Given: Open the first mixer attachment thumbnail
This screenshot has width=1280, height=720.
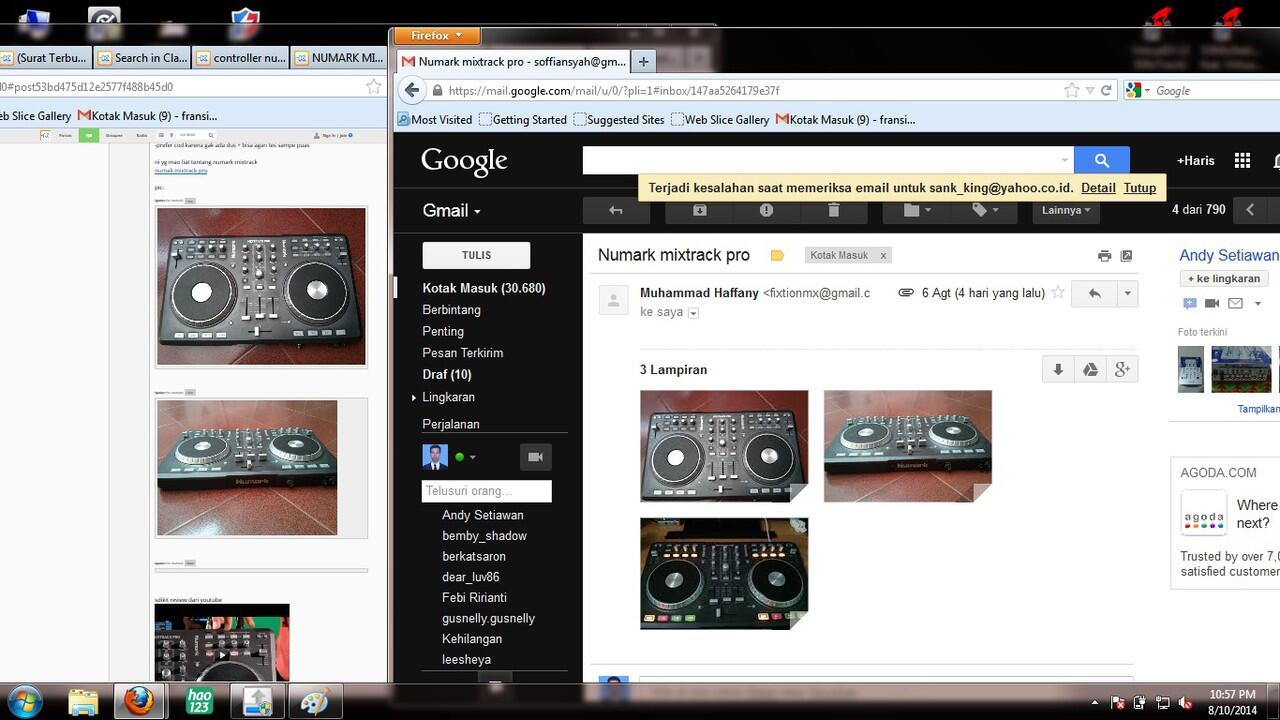Looking at the screenshot, I should [x=724, y=446].
